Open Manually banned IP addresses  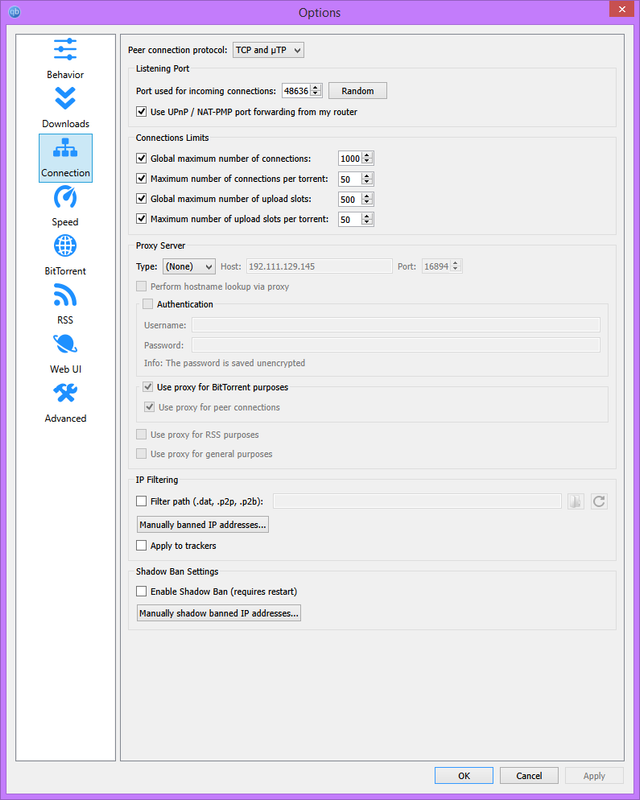pyautogui.click(x=203, y=524)
